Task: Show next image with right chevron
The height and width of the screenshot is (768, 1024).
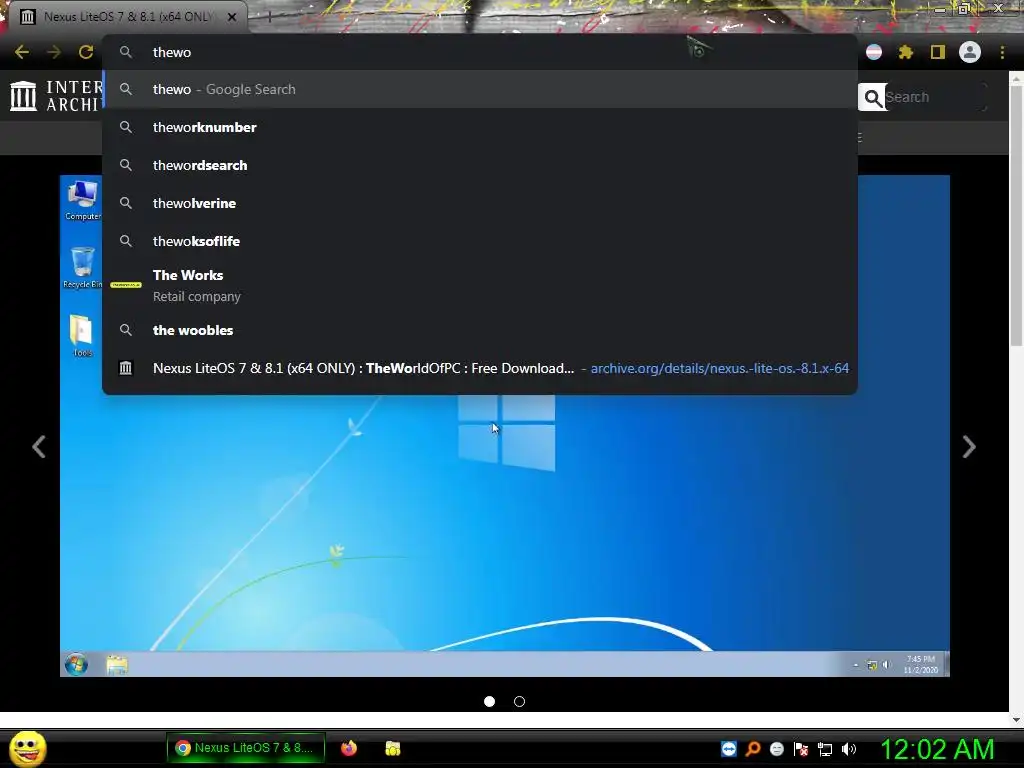Action: (x=969, y=447)
